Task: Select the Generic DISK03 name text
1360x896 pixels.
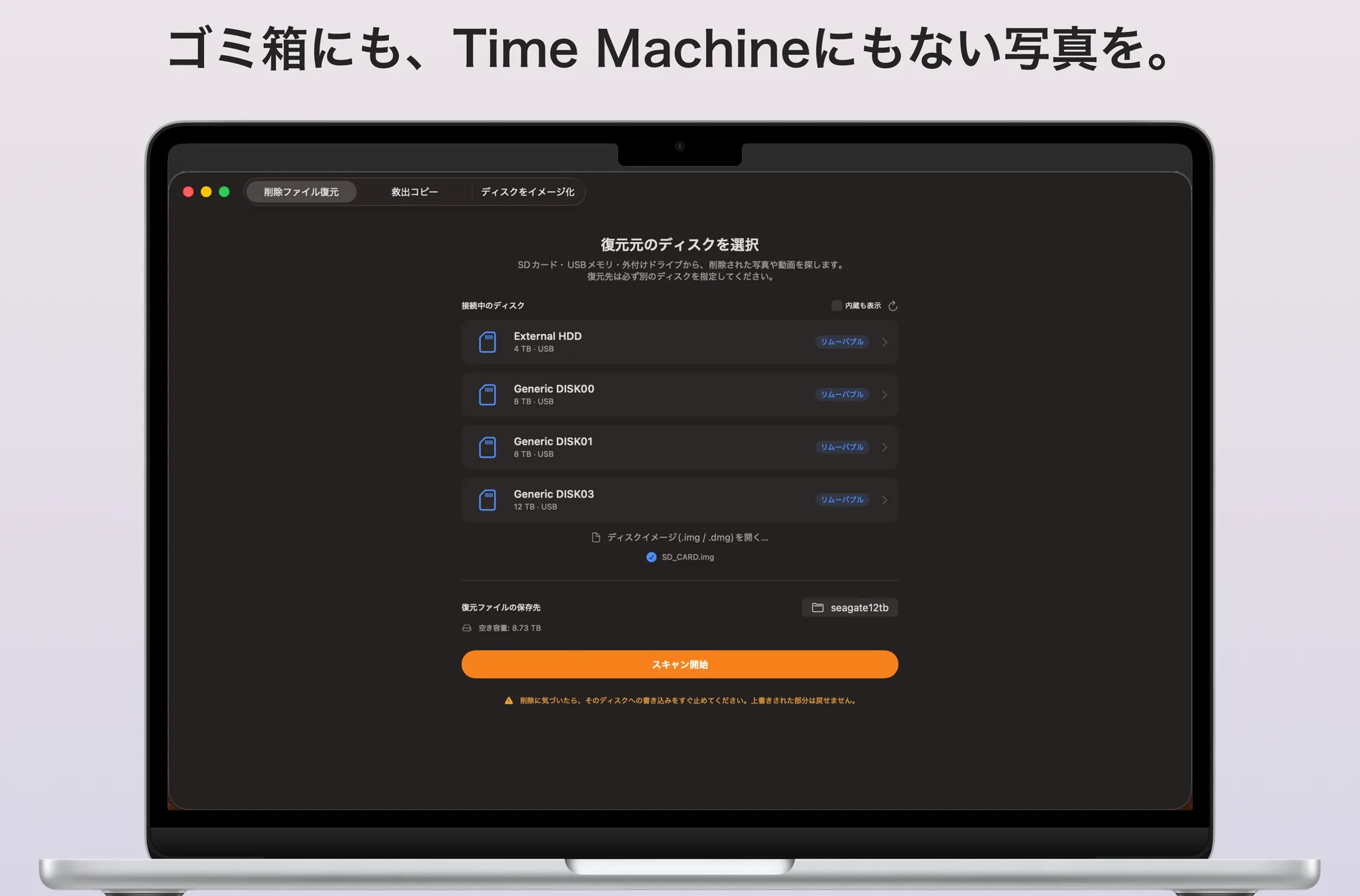Action: [554, 494]
